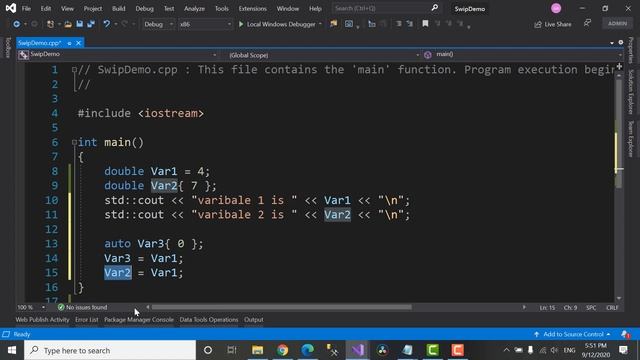Image resolution: width=640 pixels, height=360 pixels.
Task: Click the decrease indent toolbar icon
Action: click(399, 24)
